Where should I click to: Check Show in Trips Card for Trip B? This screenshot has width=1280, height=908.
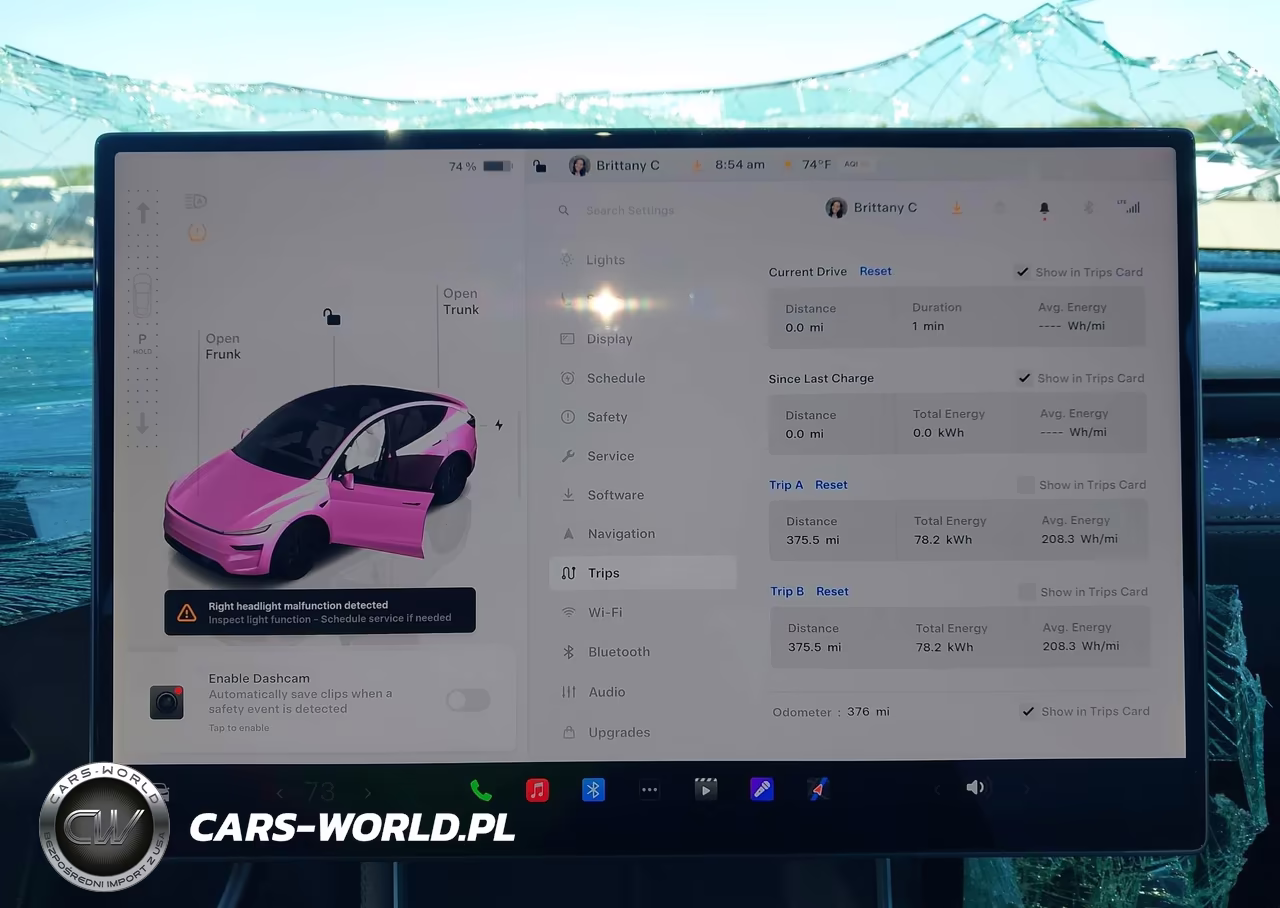pos(1026,592)
